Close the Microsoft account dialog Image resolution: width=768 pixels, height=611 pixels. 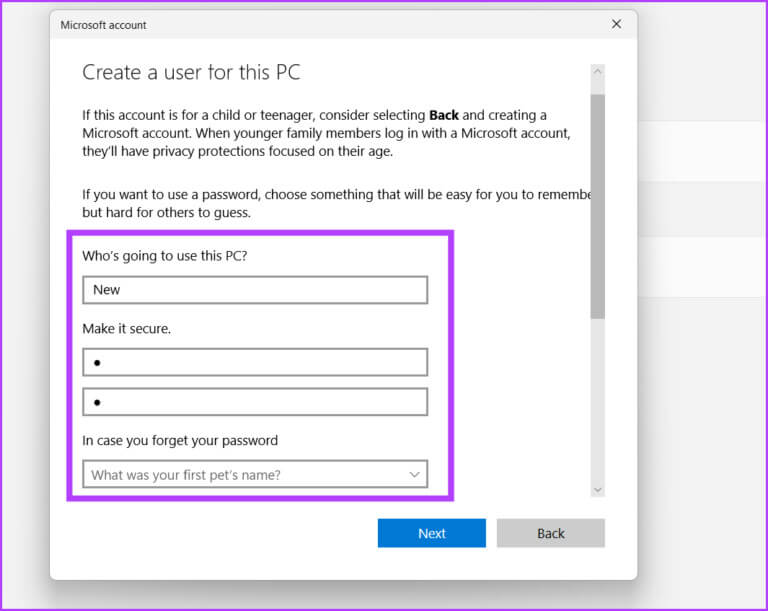tap(616, 24)
